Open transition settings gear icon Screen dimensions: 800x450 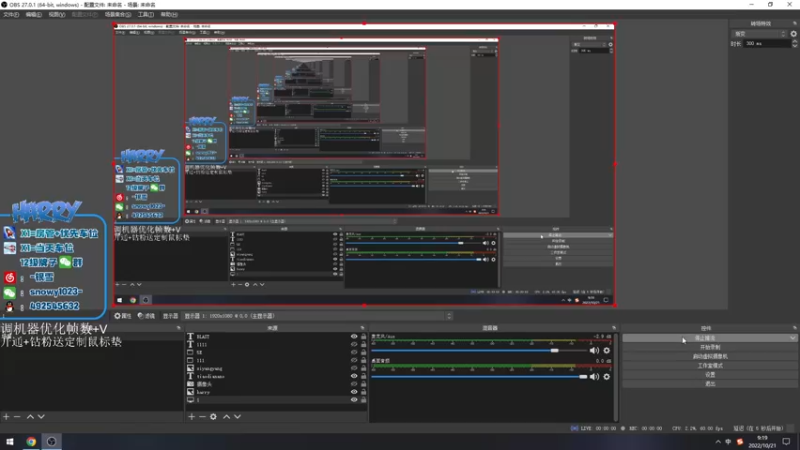(x=793, y=34)
